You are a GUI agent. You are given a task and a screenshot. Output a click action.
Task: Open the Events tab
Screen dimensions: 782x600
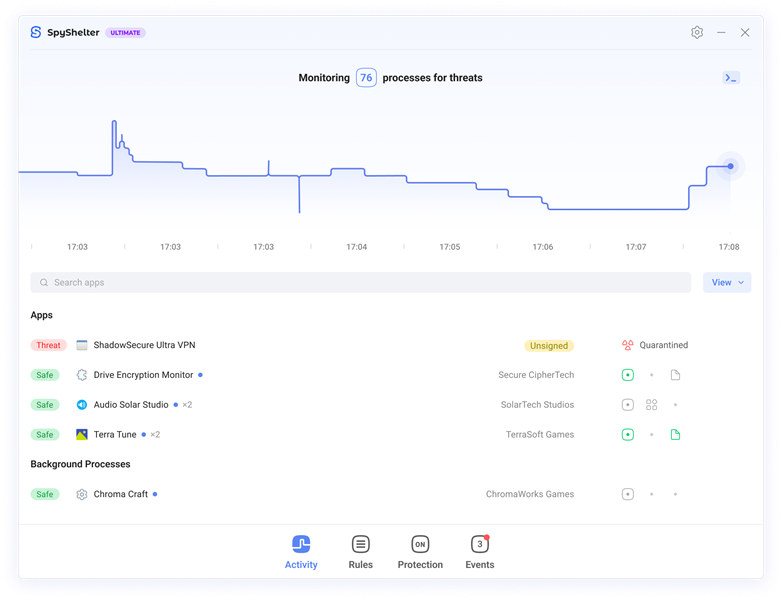coord(479,552)
